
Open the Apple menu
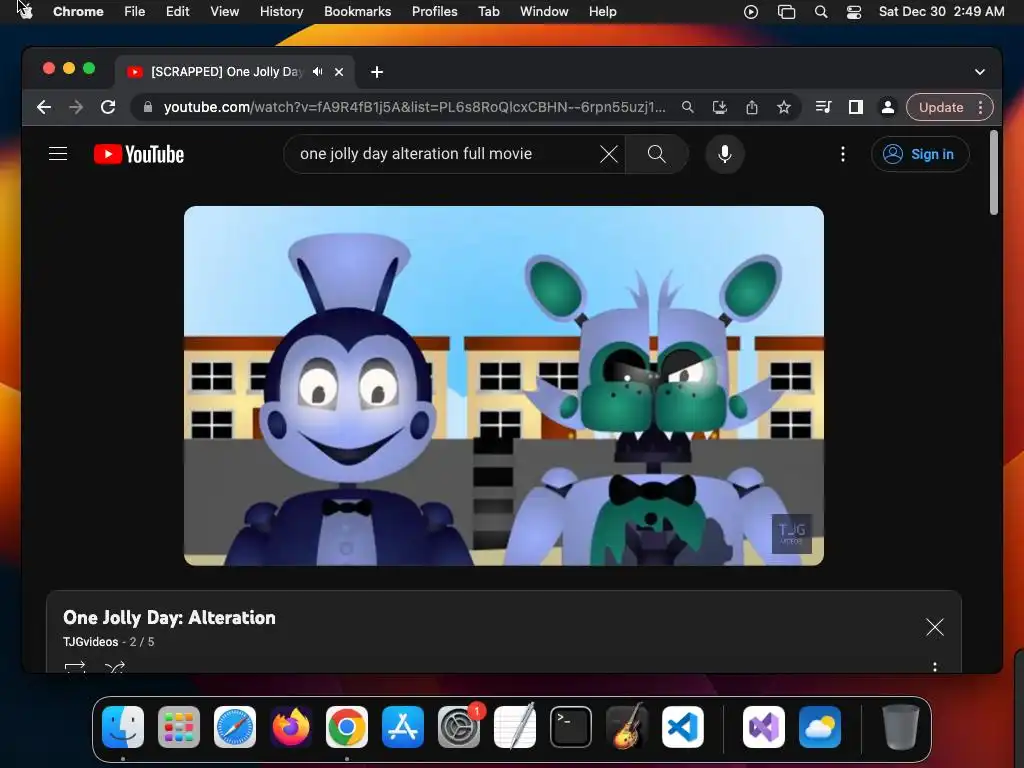26,11
